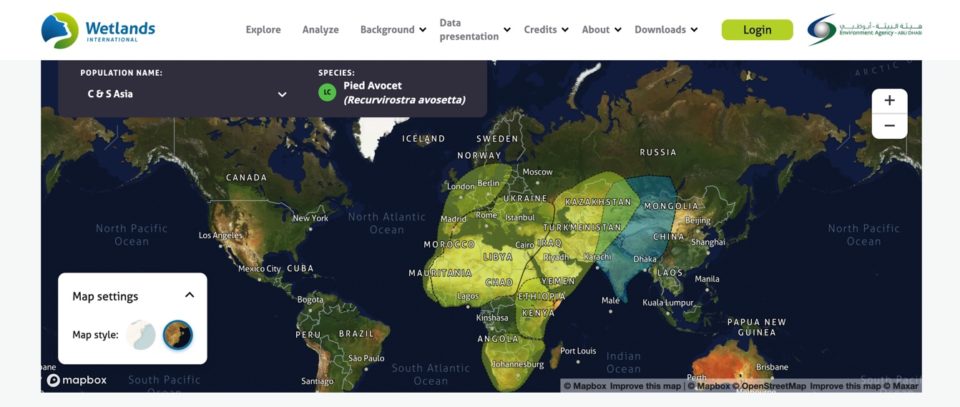Click the Mapbox logo on the map
The width and height of the screenshot is (960, 407).
[x=77, y=380]
